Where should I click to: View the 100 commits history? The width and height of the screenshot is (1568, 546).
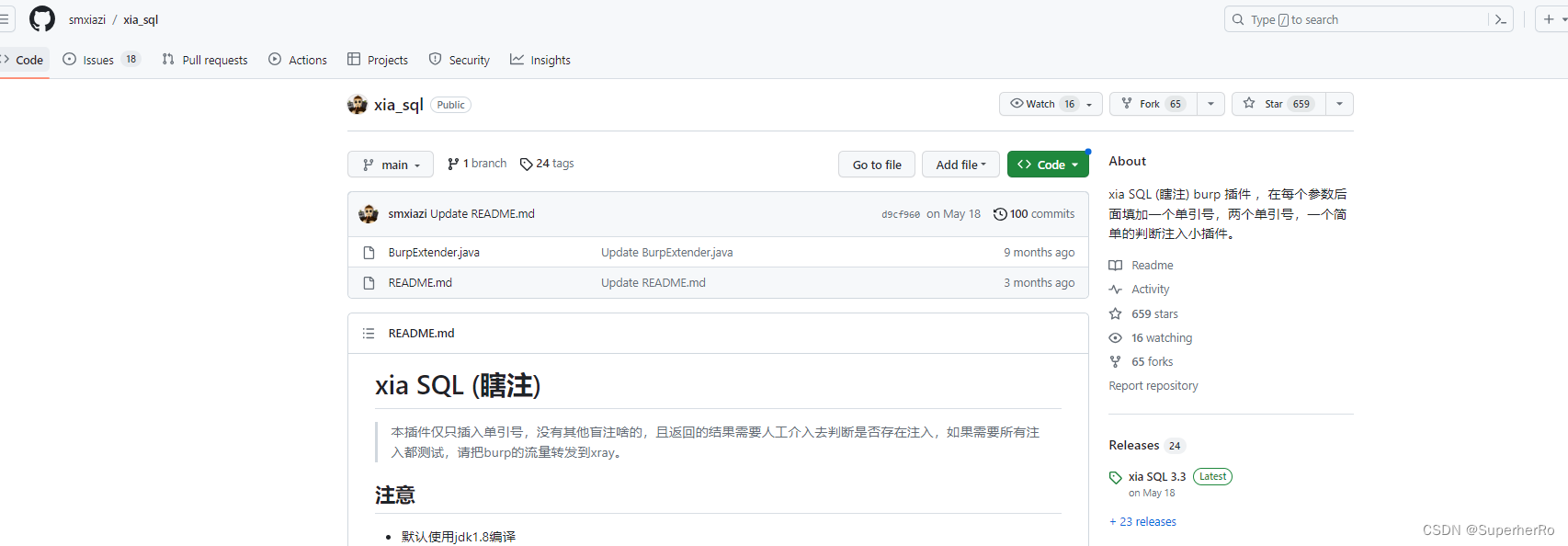pos(1034,214)
